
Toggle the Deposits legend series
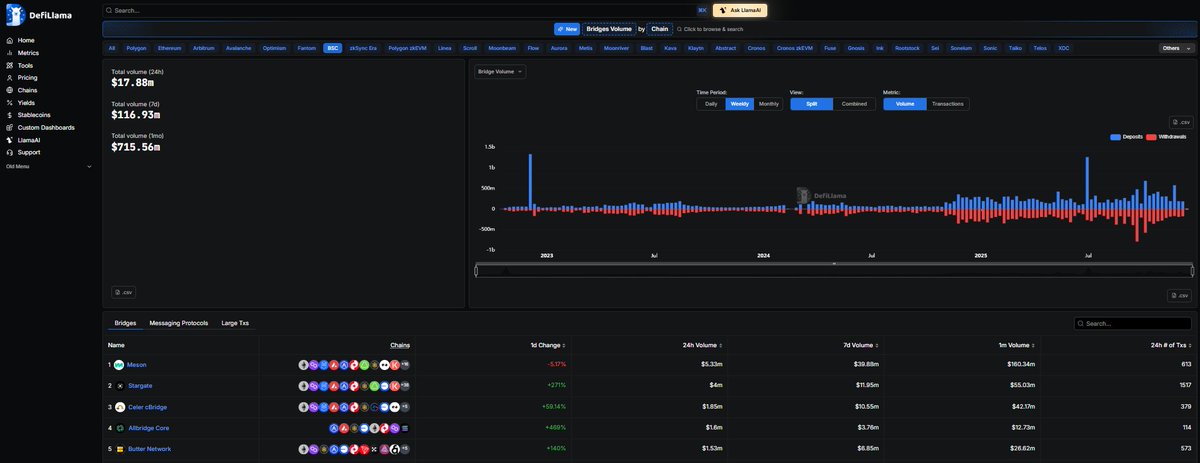(1126, 136)
